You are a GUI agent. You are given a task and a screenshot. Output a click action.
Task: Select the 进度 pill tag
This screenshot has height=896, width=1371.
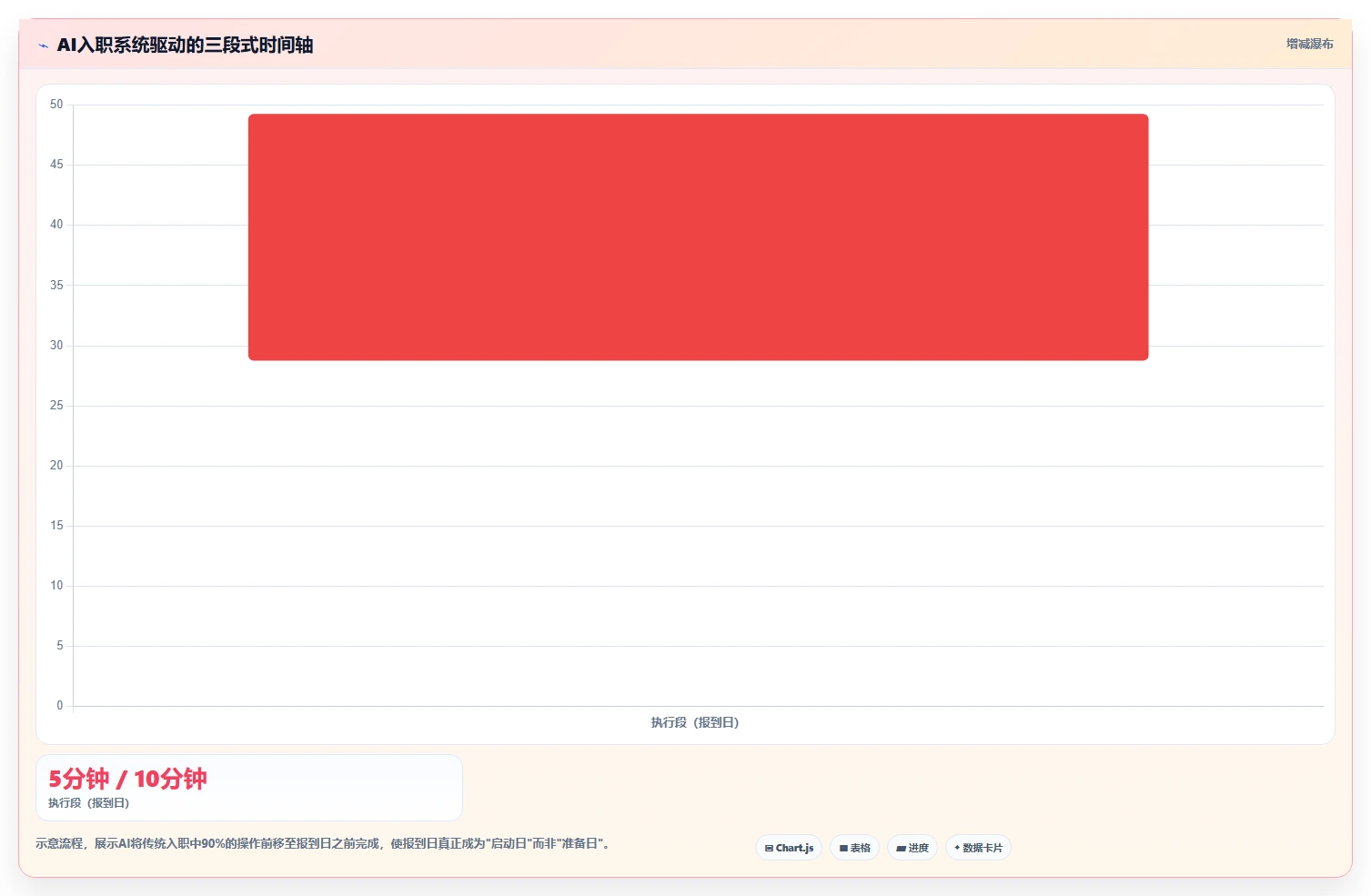[x=912, y=848]
